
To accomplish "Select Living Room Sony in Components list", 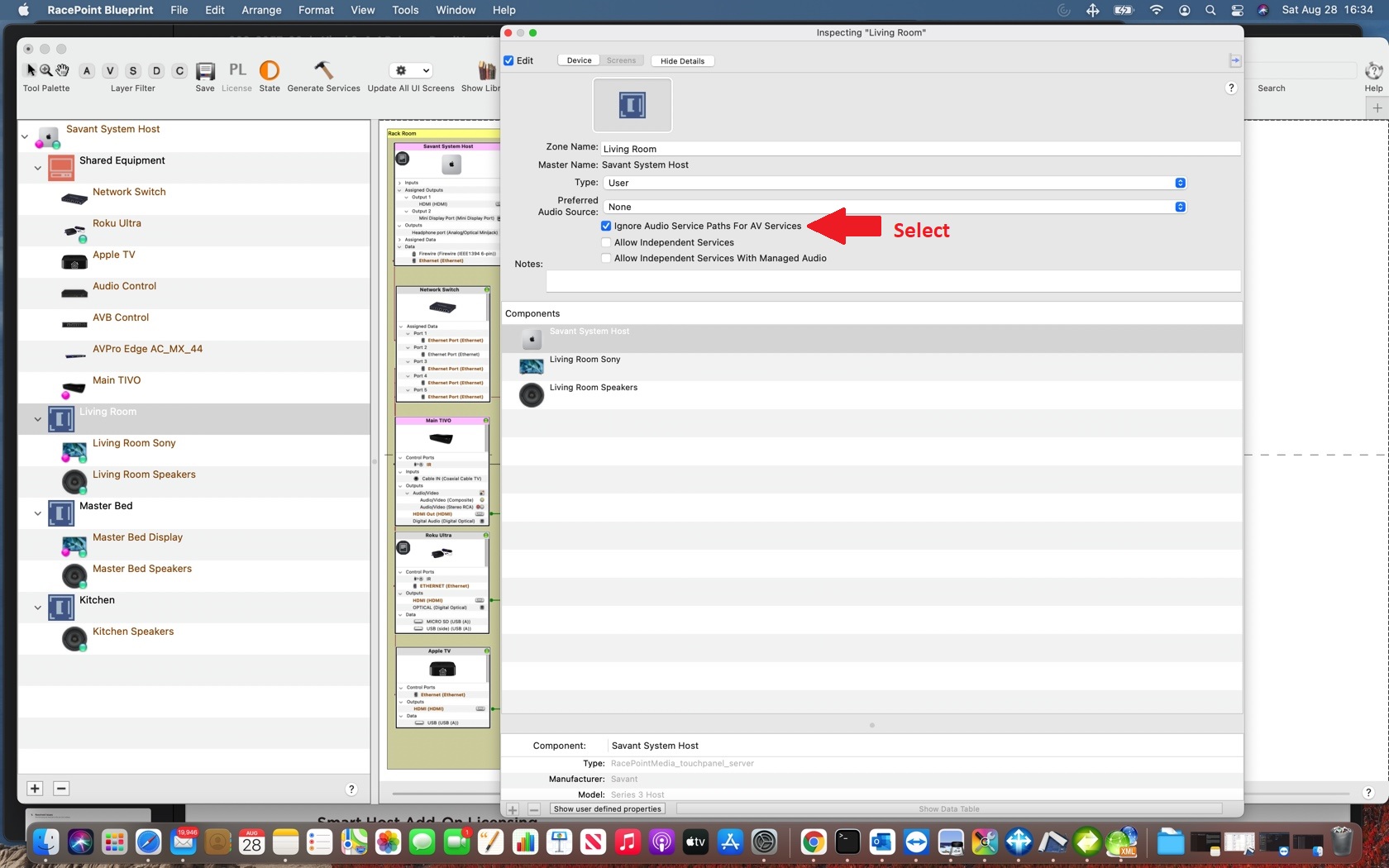I will click(x=872, y=367).
